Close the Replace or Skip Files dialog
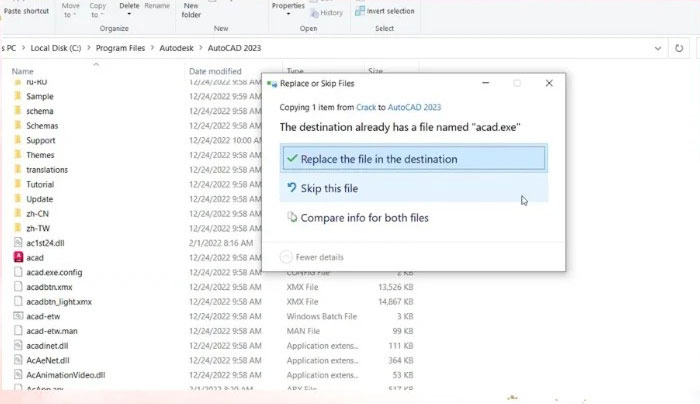 (x=549, y=83)
